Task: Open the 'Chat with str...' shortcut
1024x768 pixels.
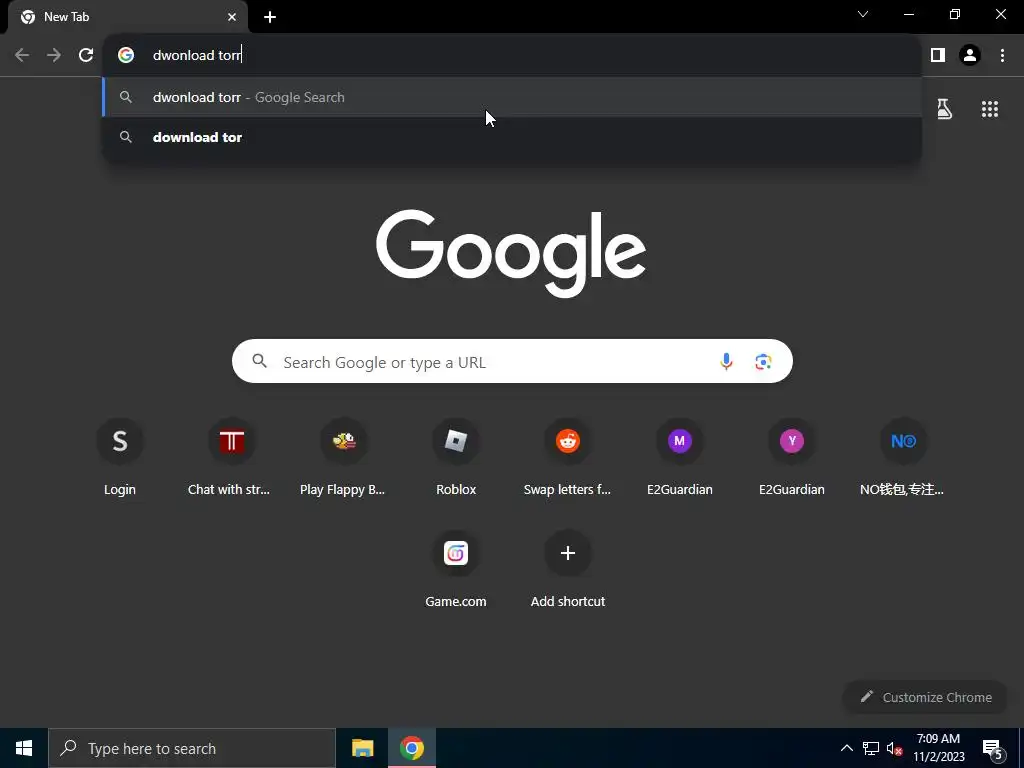Action: point(232,457)
